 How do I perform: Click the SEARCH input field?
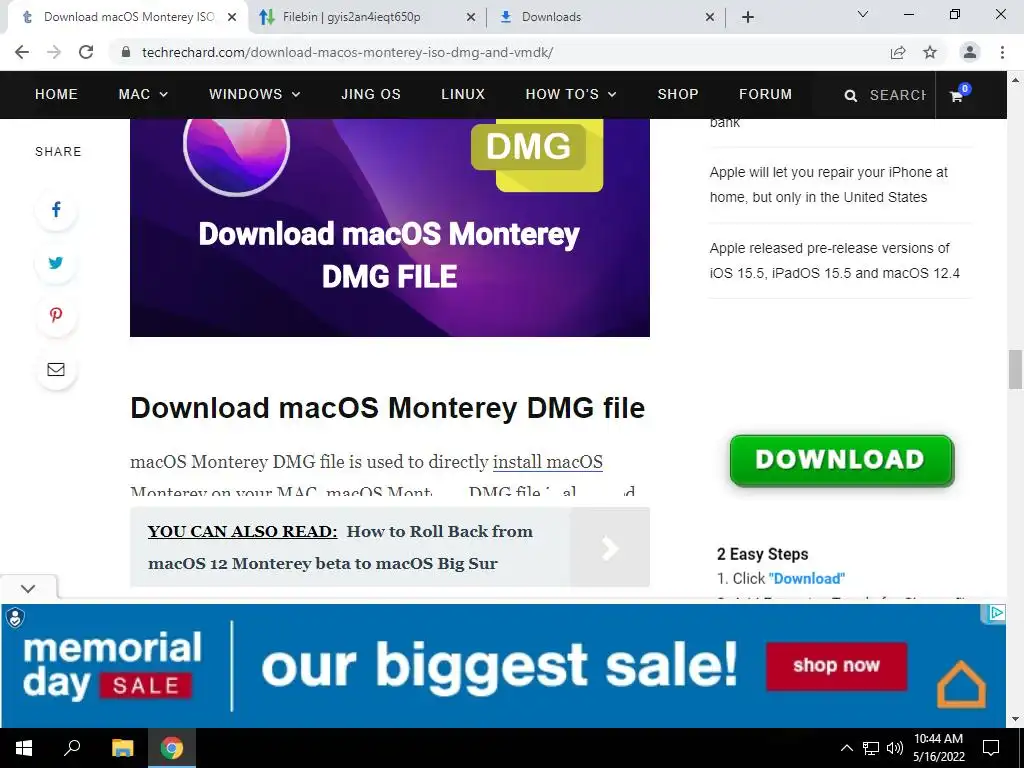click(x=898, y=95)
